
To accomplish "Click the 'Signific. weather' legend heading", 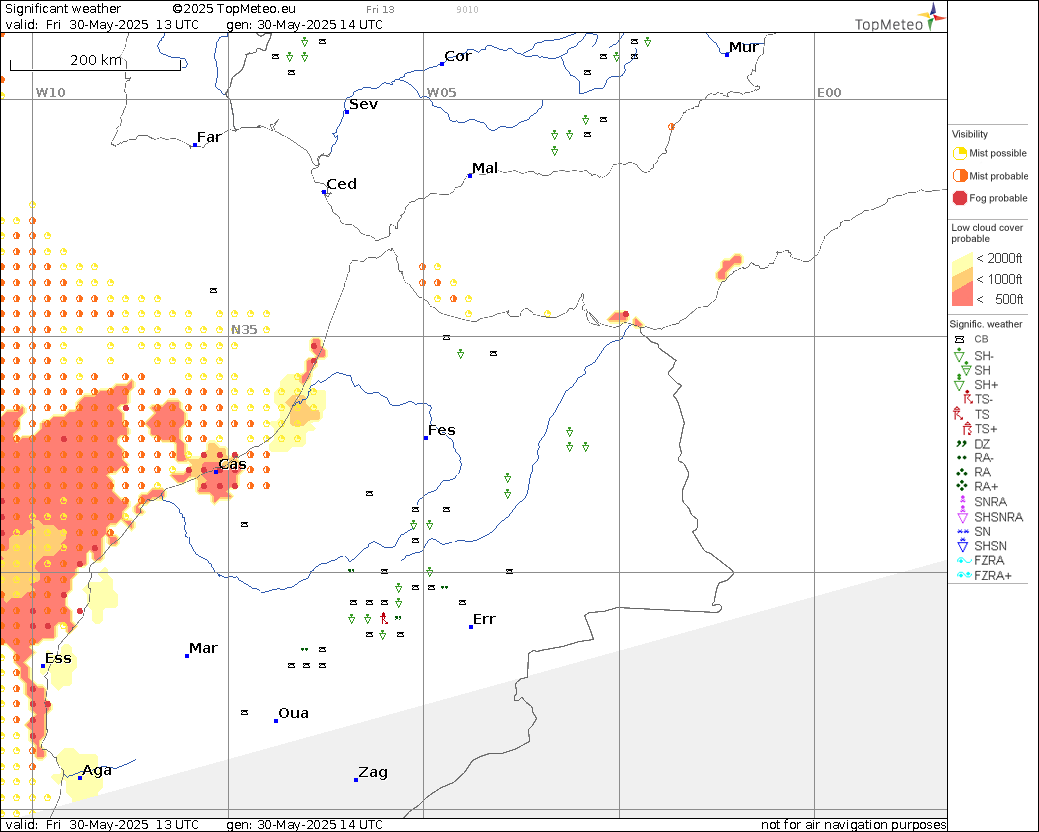I will point(985,324).
